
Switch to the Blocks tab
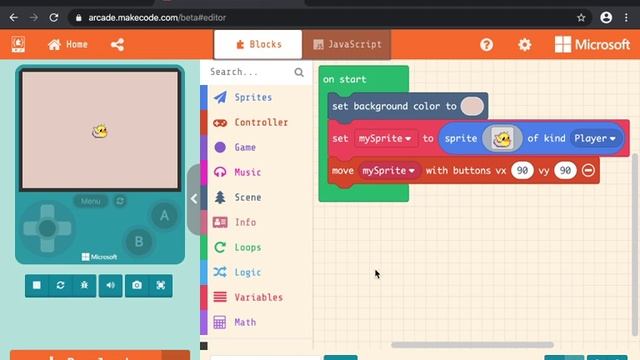(x=258, y=44)
